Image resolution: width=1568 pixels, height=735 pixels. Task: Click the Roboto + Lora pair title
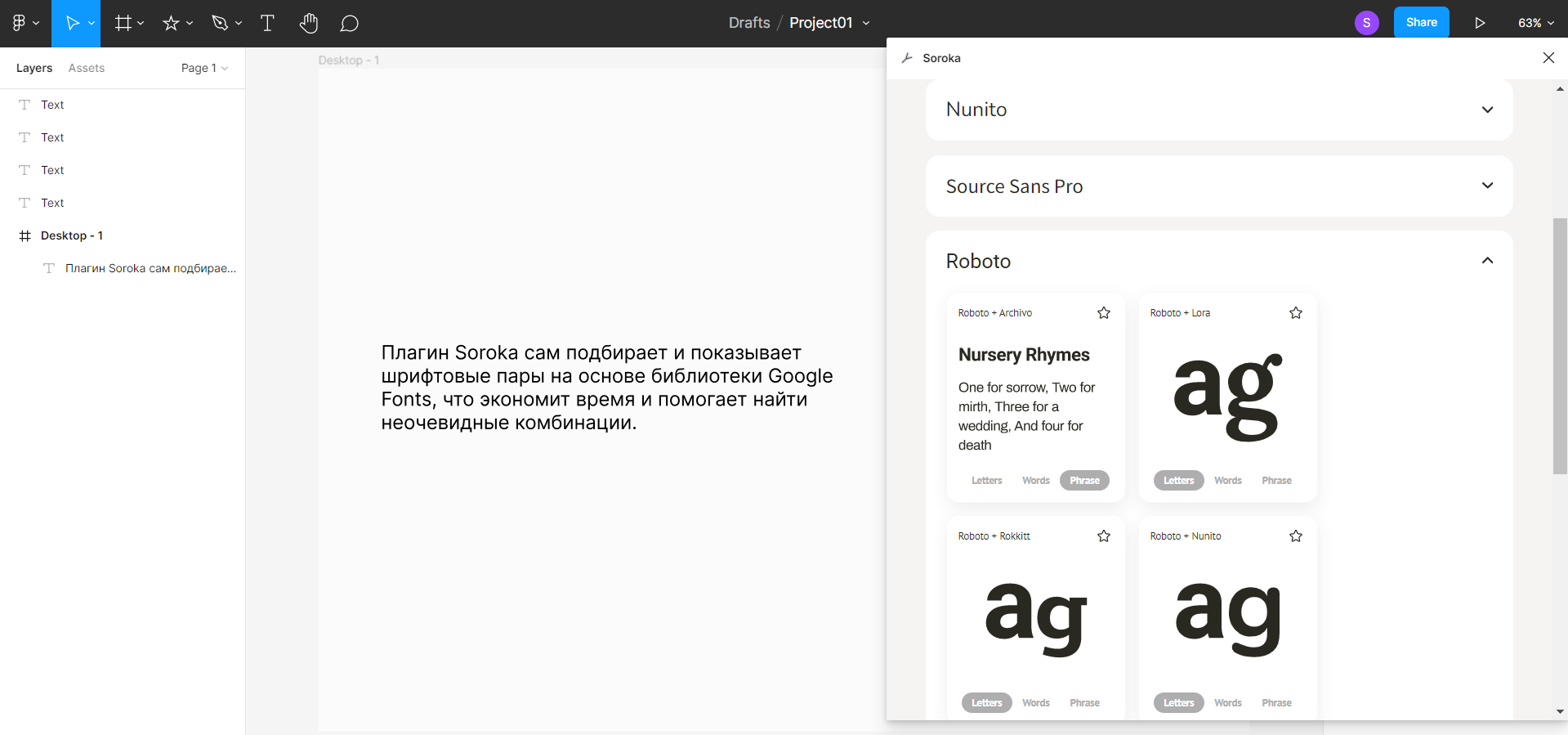click(1180, 313)
